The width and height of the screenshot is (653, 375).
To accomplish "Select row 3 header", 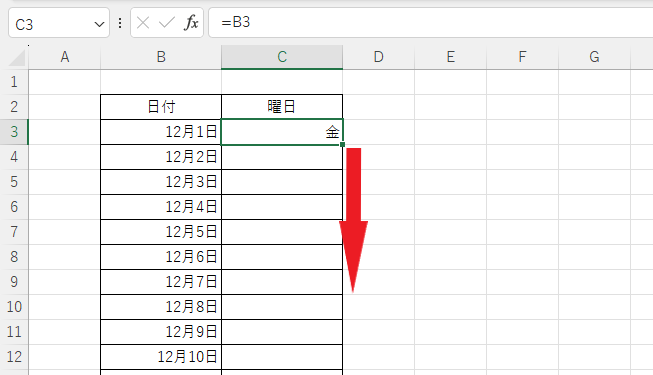I will click(x=14, y=132).
